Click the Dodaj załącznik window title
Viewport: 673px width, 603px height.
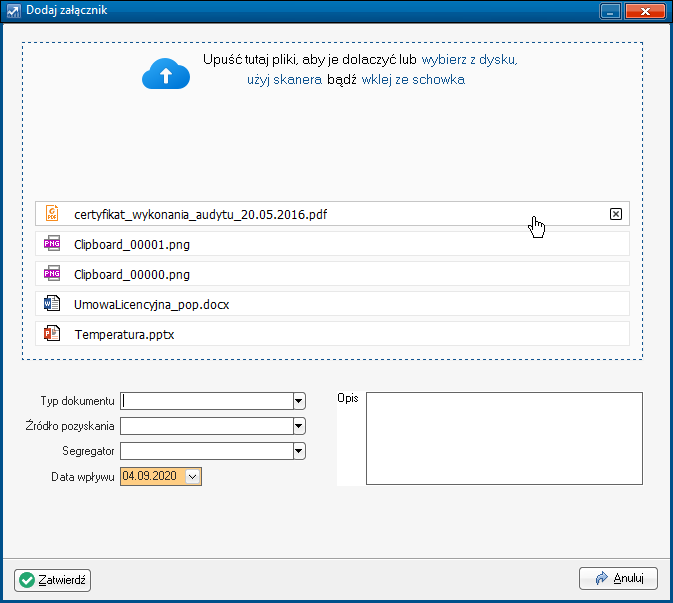(x=67, y=10)
